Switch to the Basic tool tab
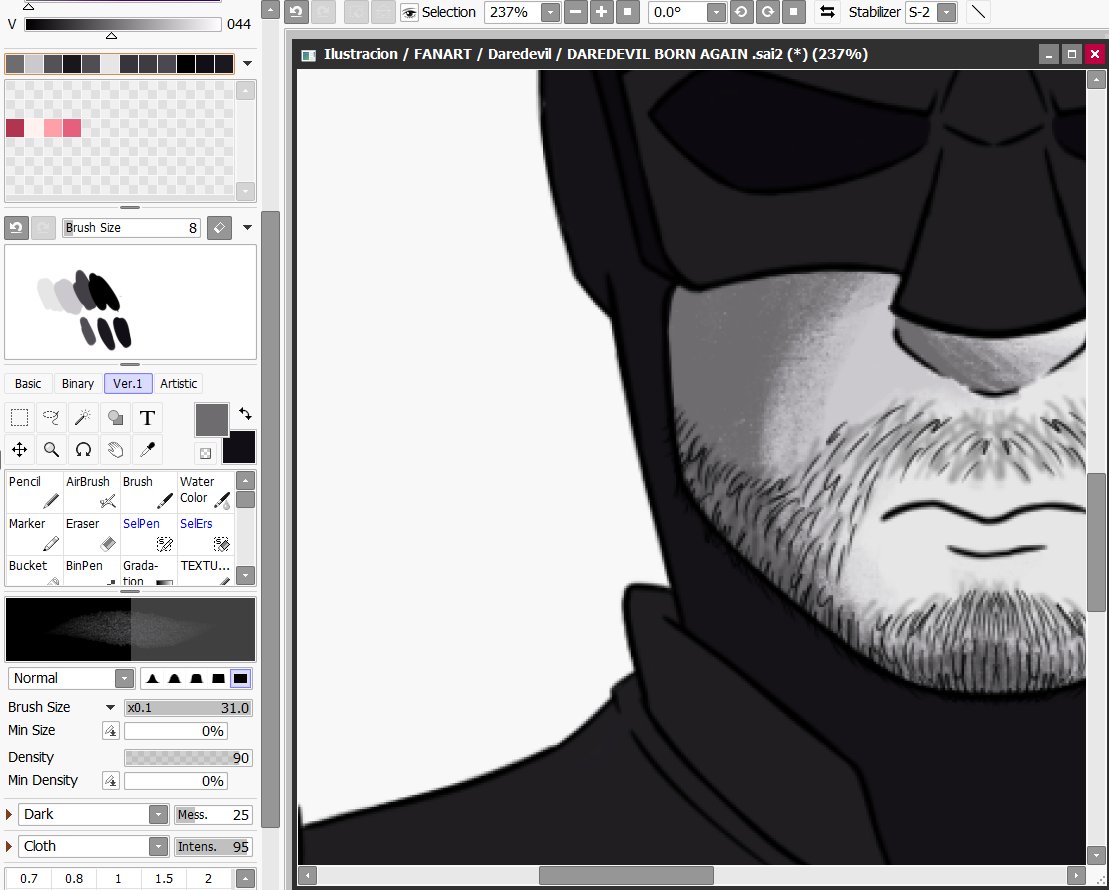Image resolution: width=1109 pixels, height=890 pixels. pos(28,383)
